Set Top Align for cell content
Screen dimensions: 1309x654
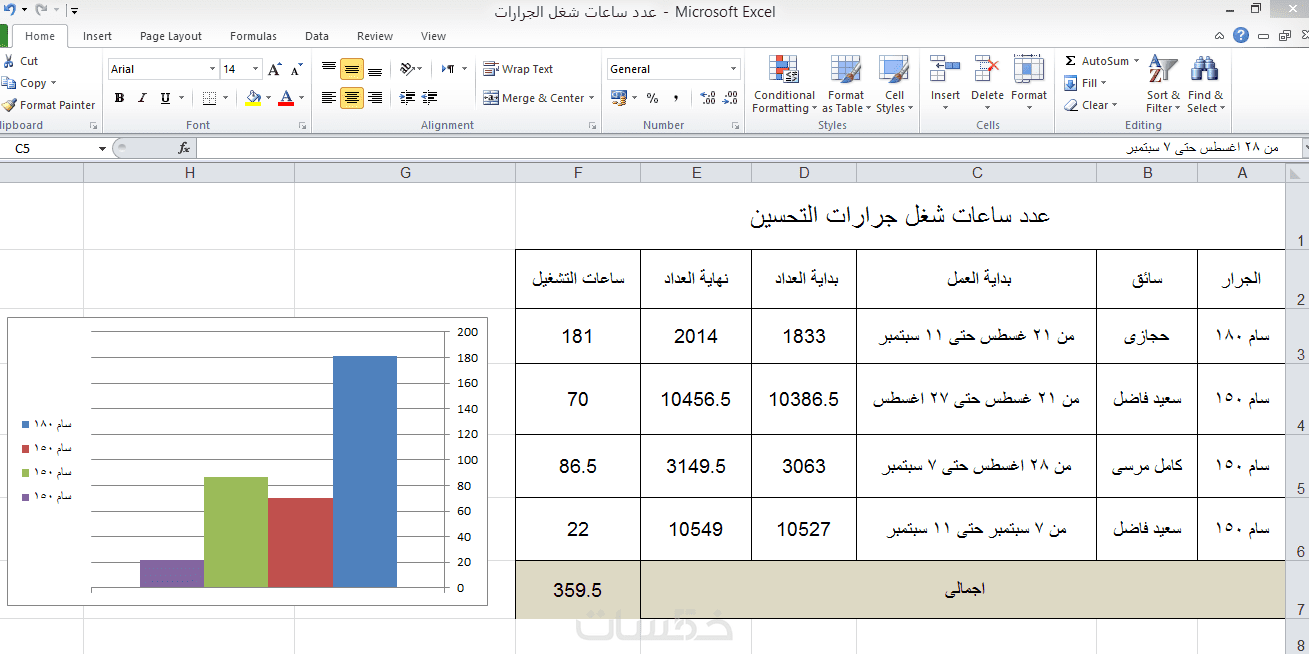[x=329, y=69]
